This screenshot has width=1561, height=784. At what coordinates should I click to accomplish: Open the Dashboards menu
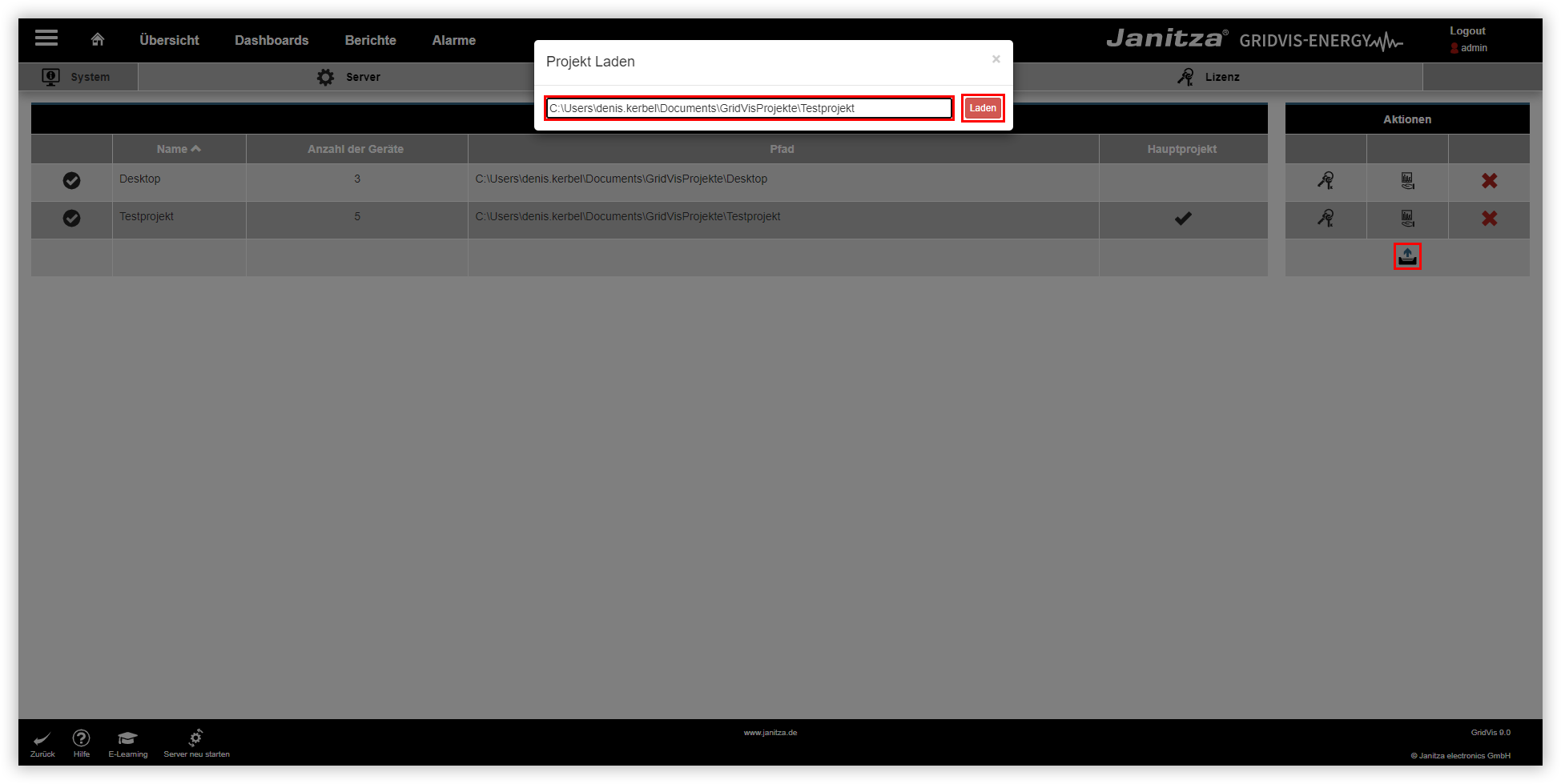point(272,39)
